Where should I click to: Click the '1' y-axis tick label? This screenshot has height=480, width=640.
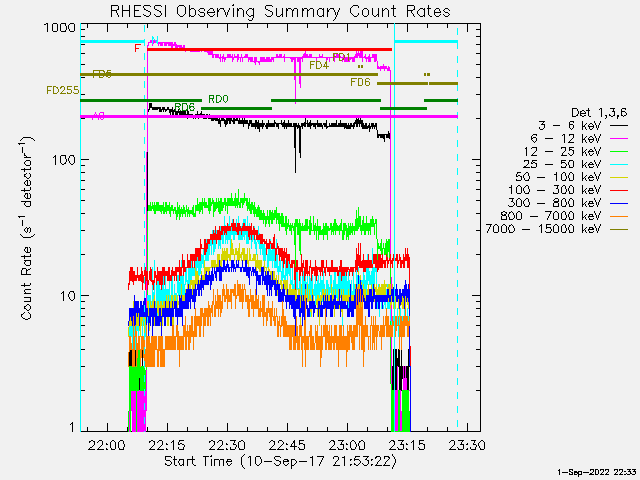73,427
